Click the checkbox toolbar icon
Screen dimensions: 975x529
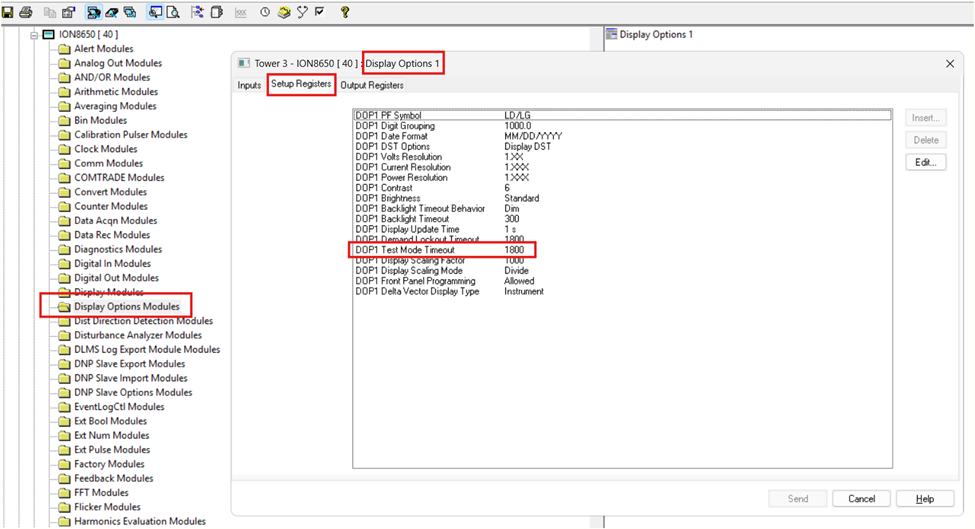[320, 11]
